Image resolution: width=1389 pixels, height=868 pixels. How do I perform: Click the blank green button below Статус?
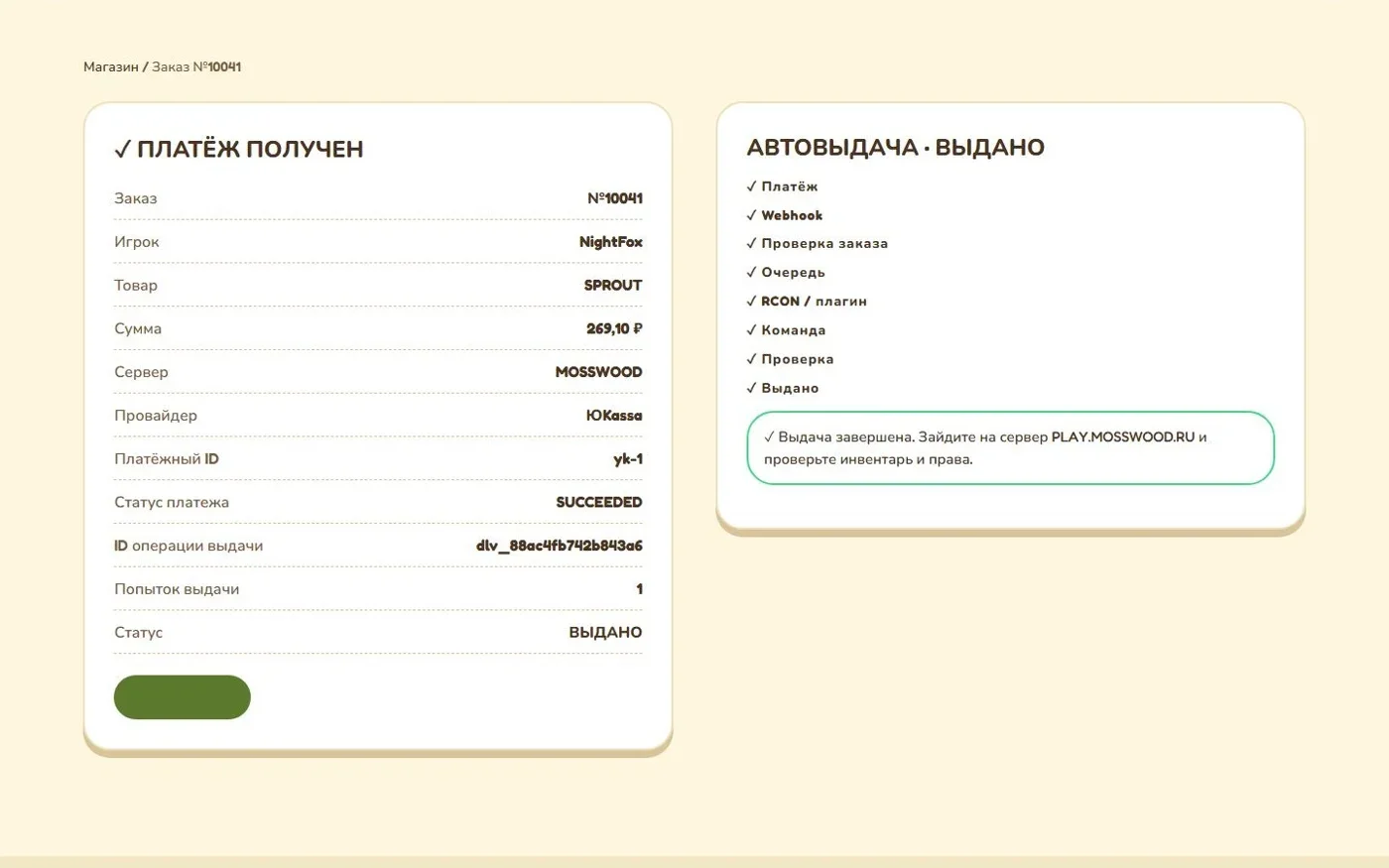click(x=183, y=697)
